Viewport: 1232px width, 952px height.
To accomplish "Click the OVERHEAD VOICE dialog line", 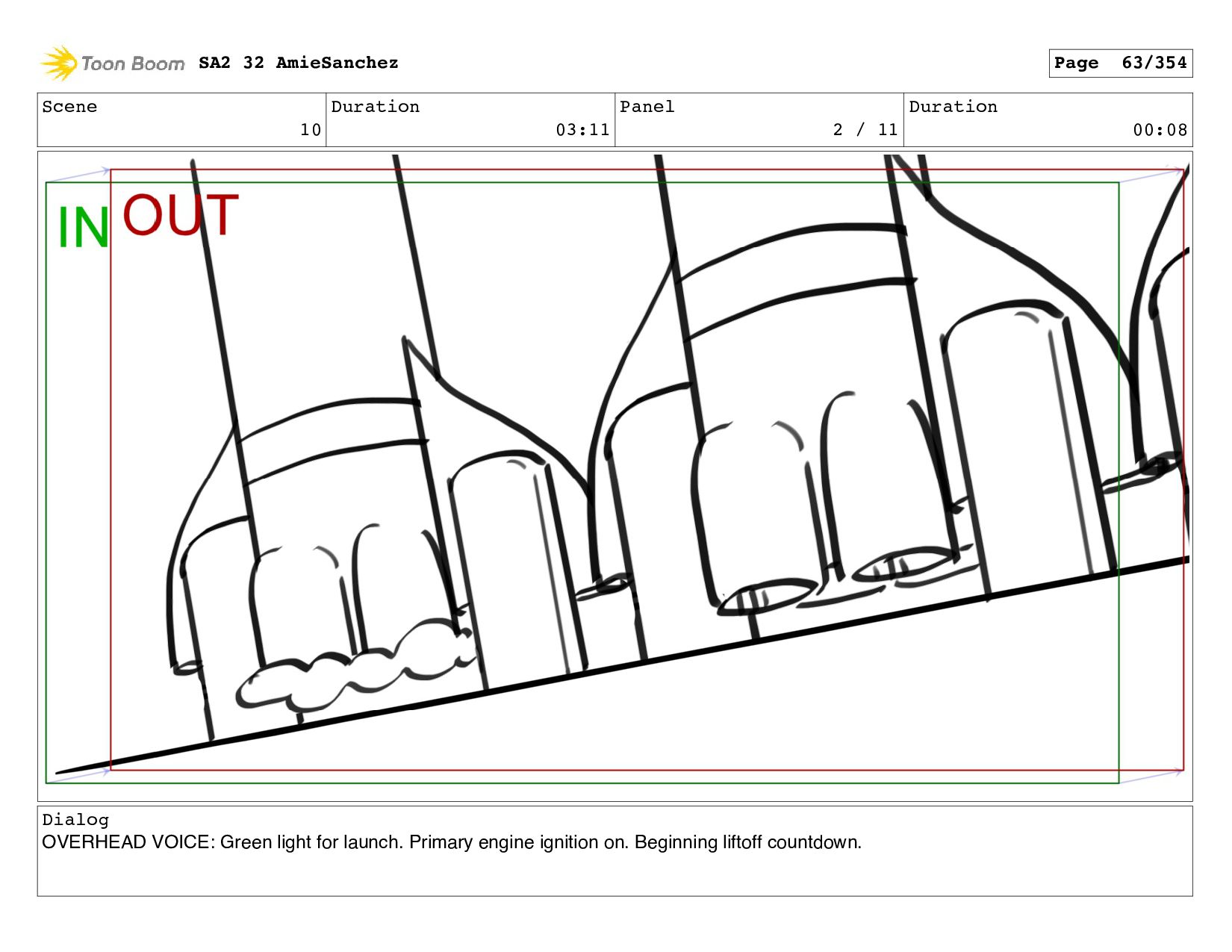I will point(452,842).
